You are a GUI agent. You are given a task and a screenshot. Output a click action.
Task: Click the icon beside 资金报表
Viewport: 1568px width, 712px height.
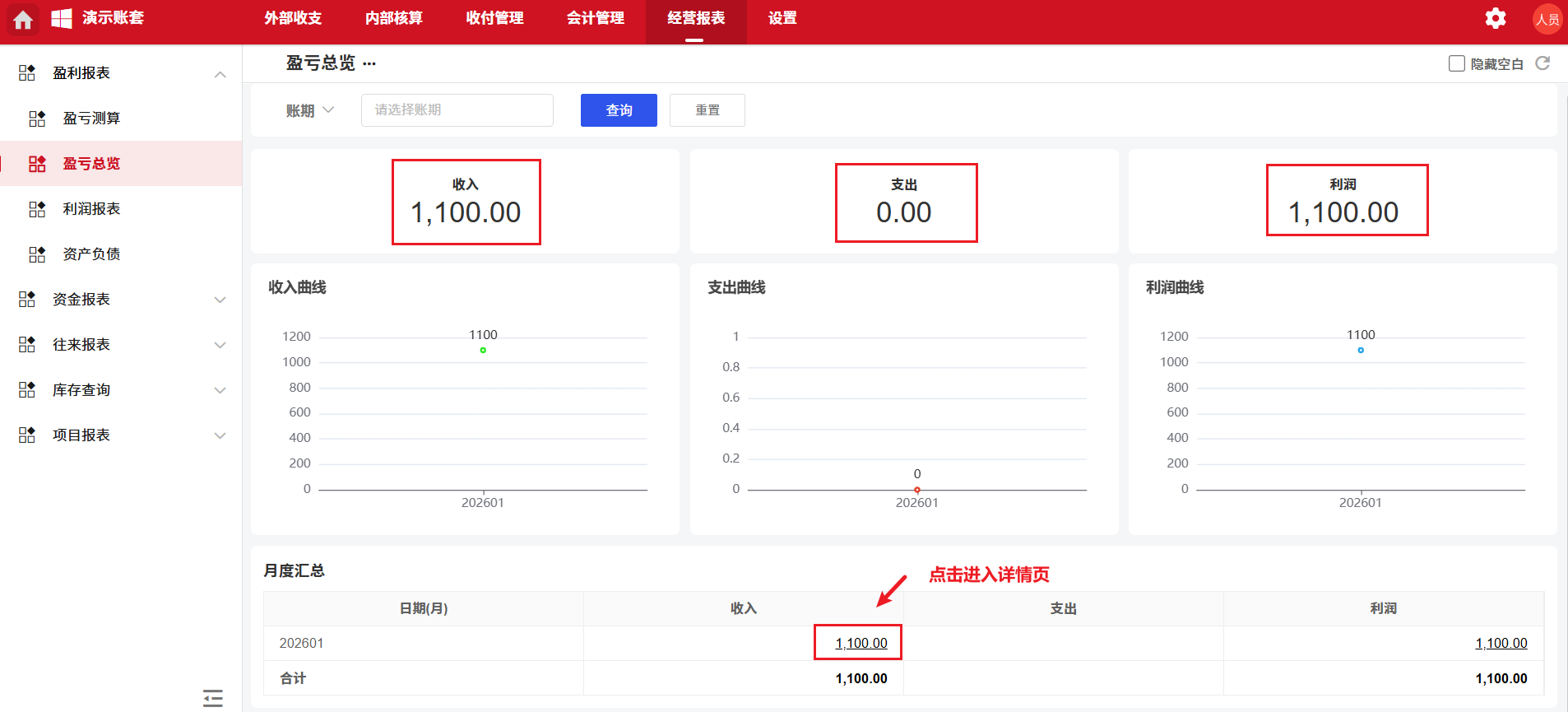27,299
